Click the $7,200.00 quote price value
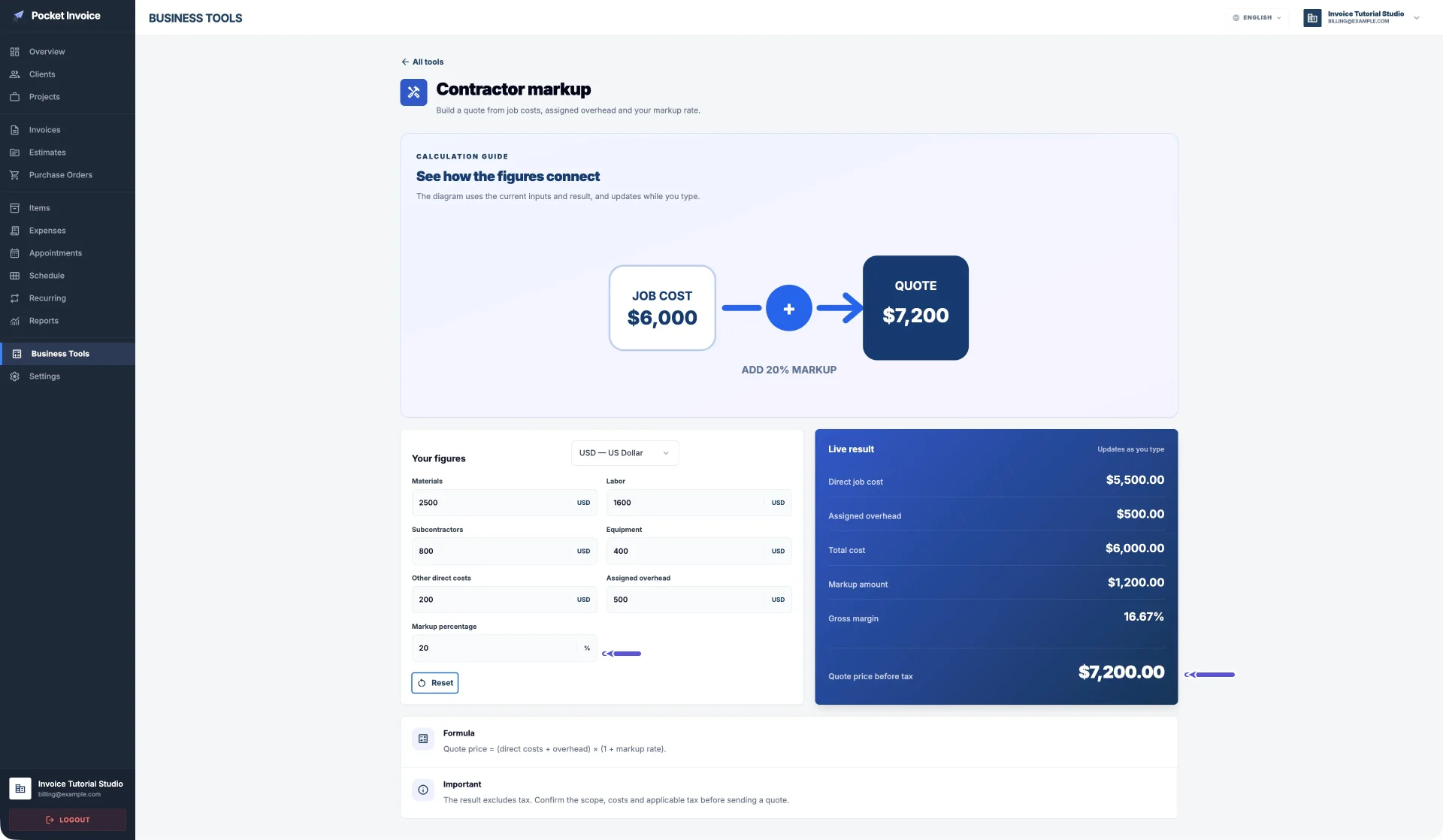 coord(1121,672)
